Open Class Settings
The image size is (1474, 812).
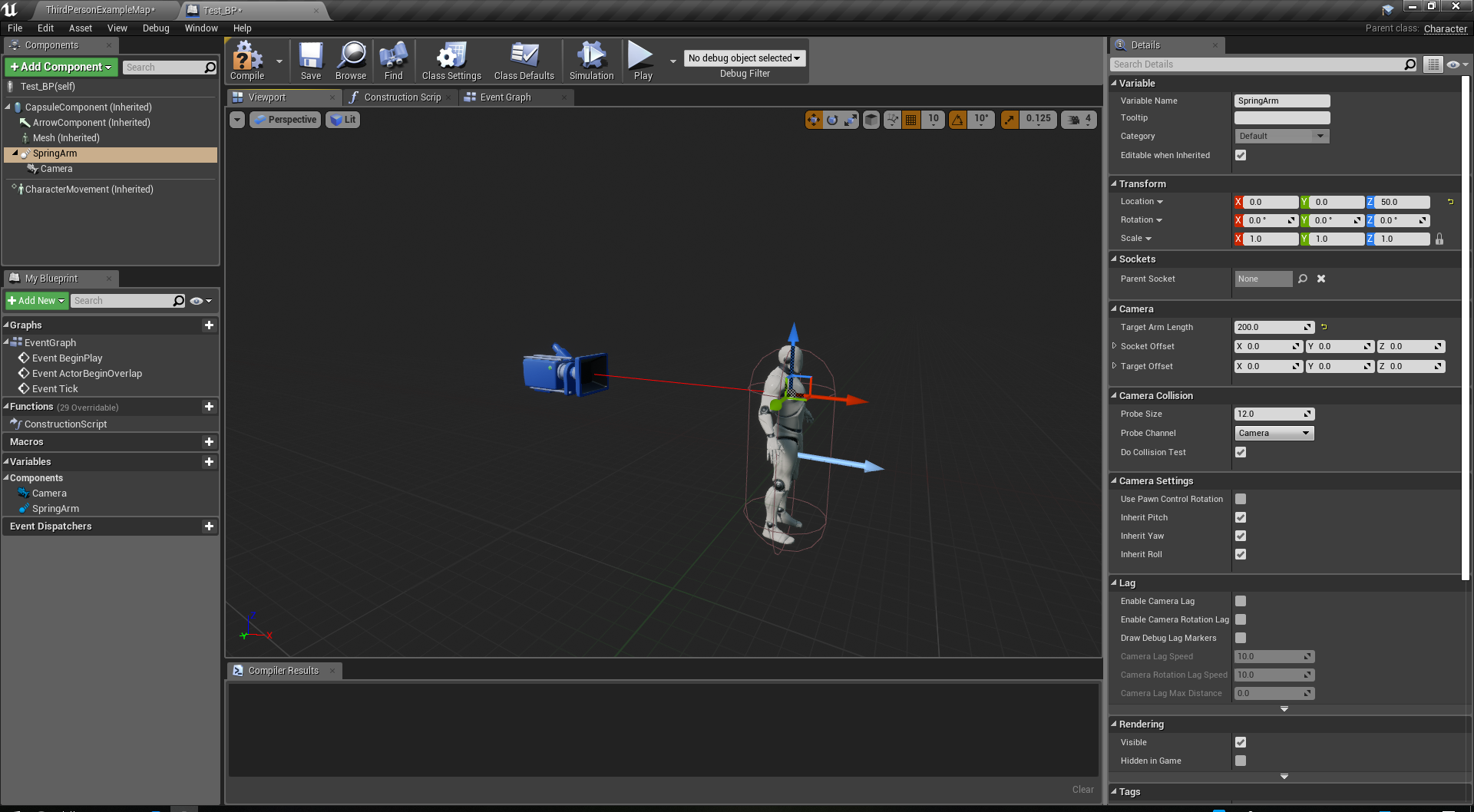[451, 60]
